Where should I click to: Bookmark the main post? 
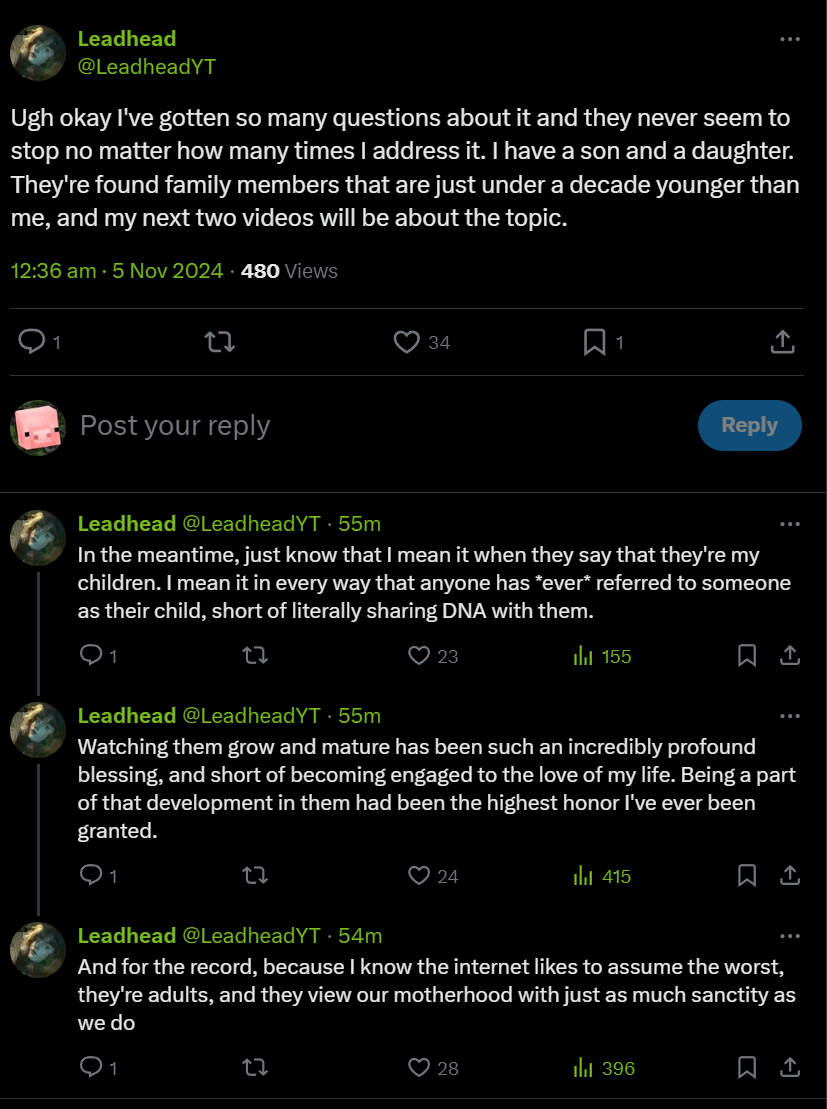(594, 343)
